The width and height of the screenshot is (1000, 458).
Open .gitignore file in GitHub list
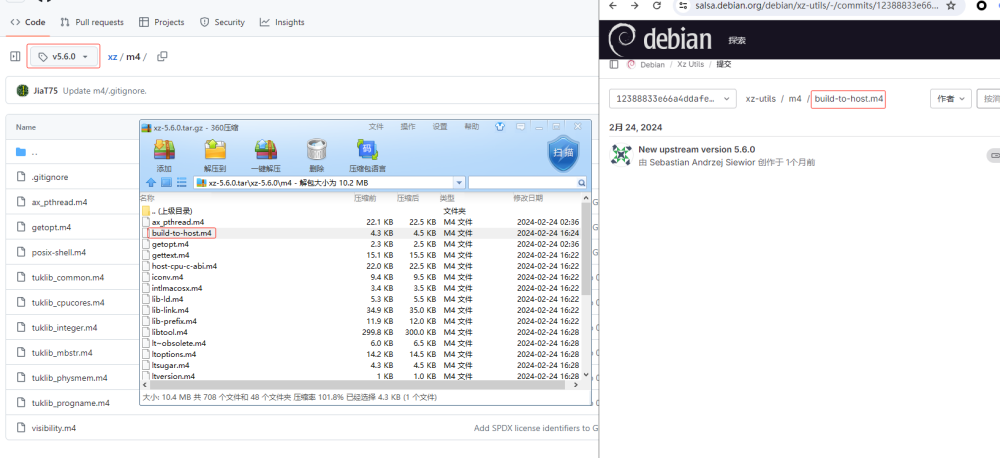pyautogui.click(x=50, y=177)
